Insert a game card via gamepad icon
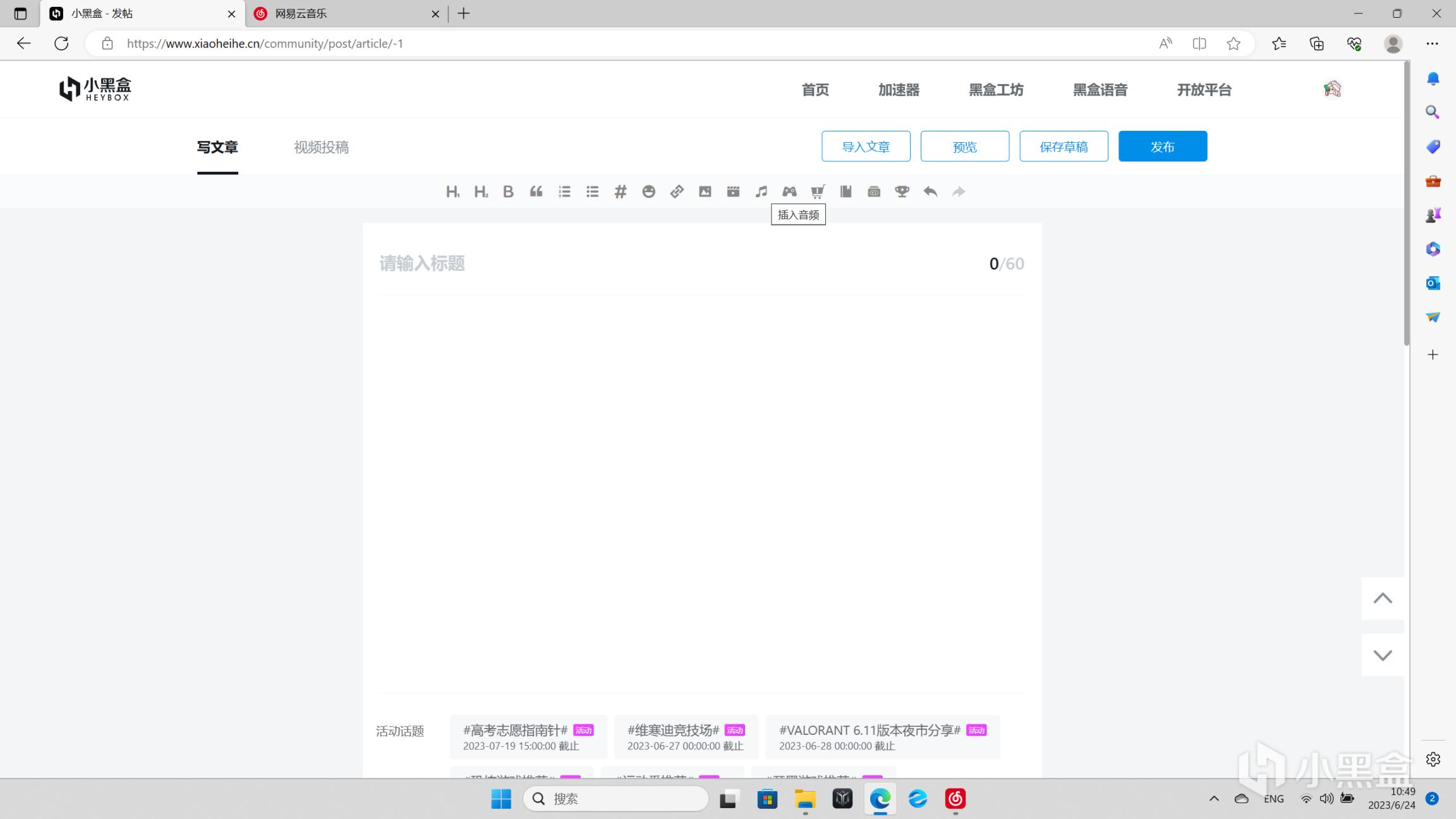This screenshot has width=1456, height=819. (789, 191)
